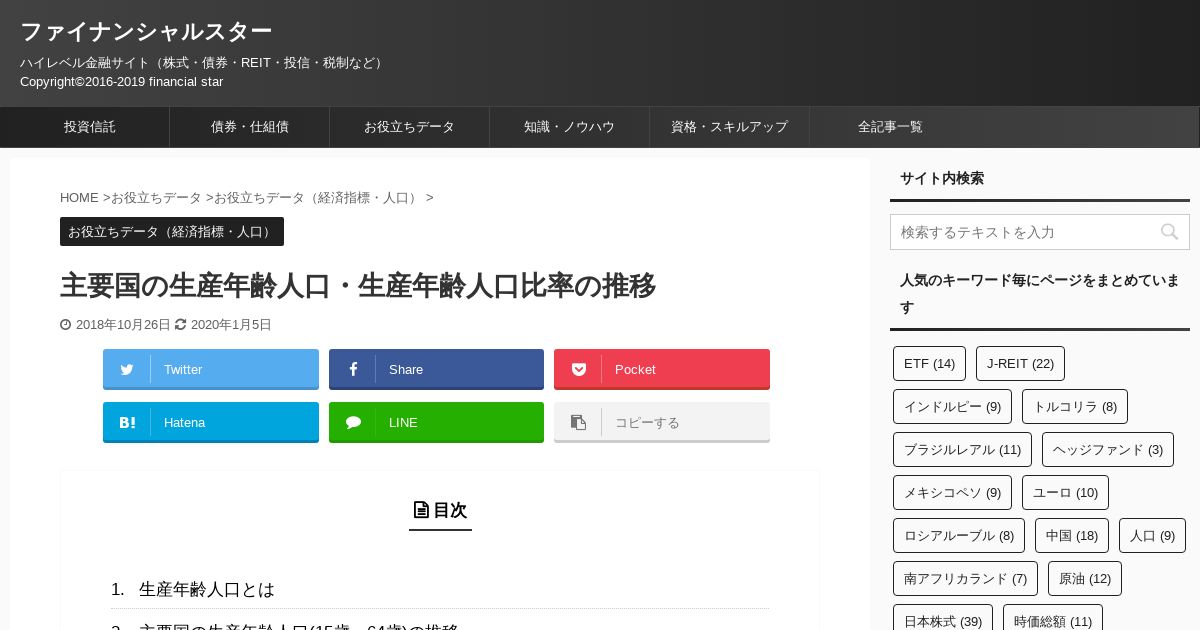The width and height of the screenshot is (1200, 630).
Task: Open the 知識・ノウハウ menu
Action: [570, 127]
